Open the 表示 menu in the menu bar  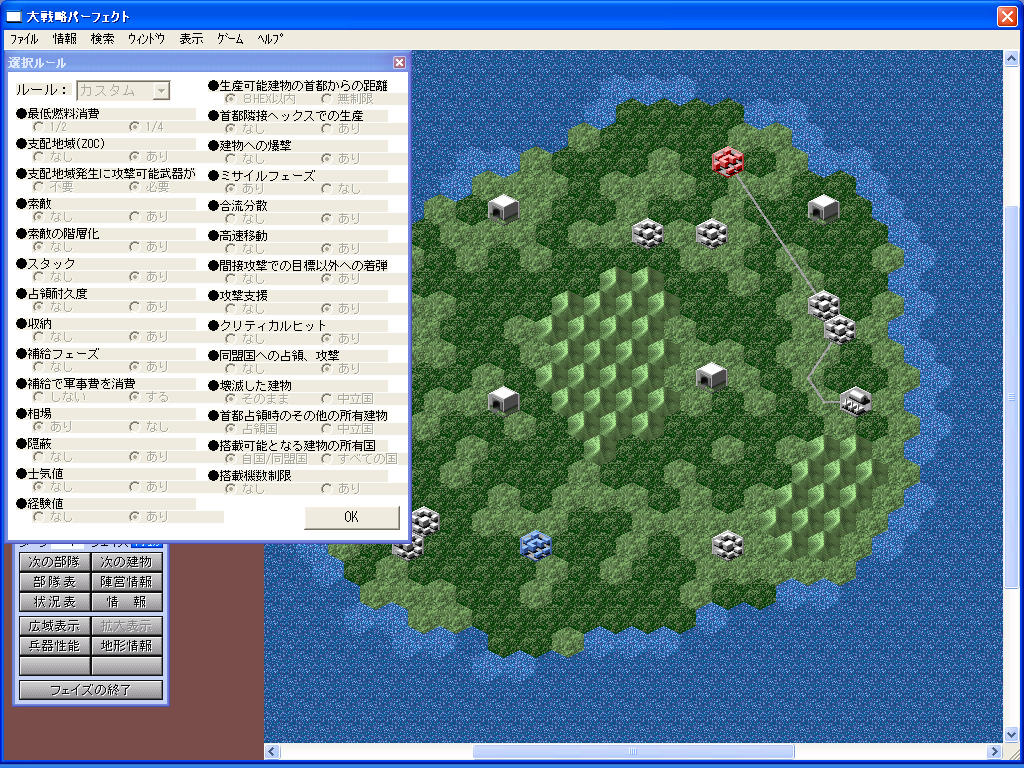click(191, 39)
